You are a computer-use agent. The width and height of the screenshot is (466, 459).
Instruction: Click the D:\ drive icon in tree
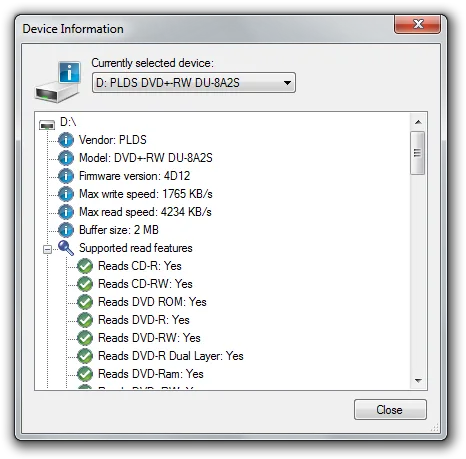(x=47, y=125)
